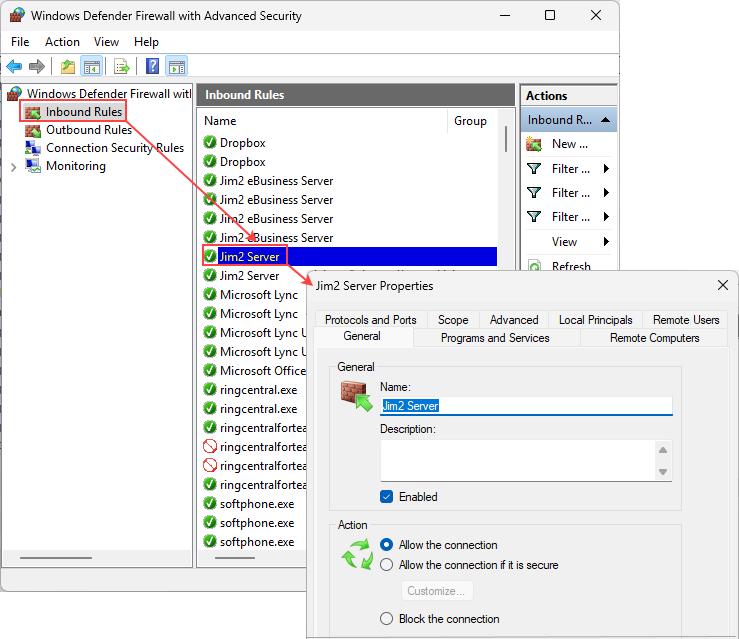The image size is (739, 639).
Task: Select the root Windows Defender Firewall tree node
Action: tap(109, 94)
